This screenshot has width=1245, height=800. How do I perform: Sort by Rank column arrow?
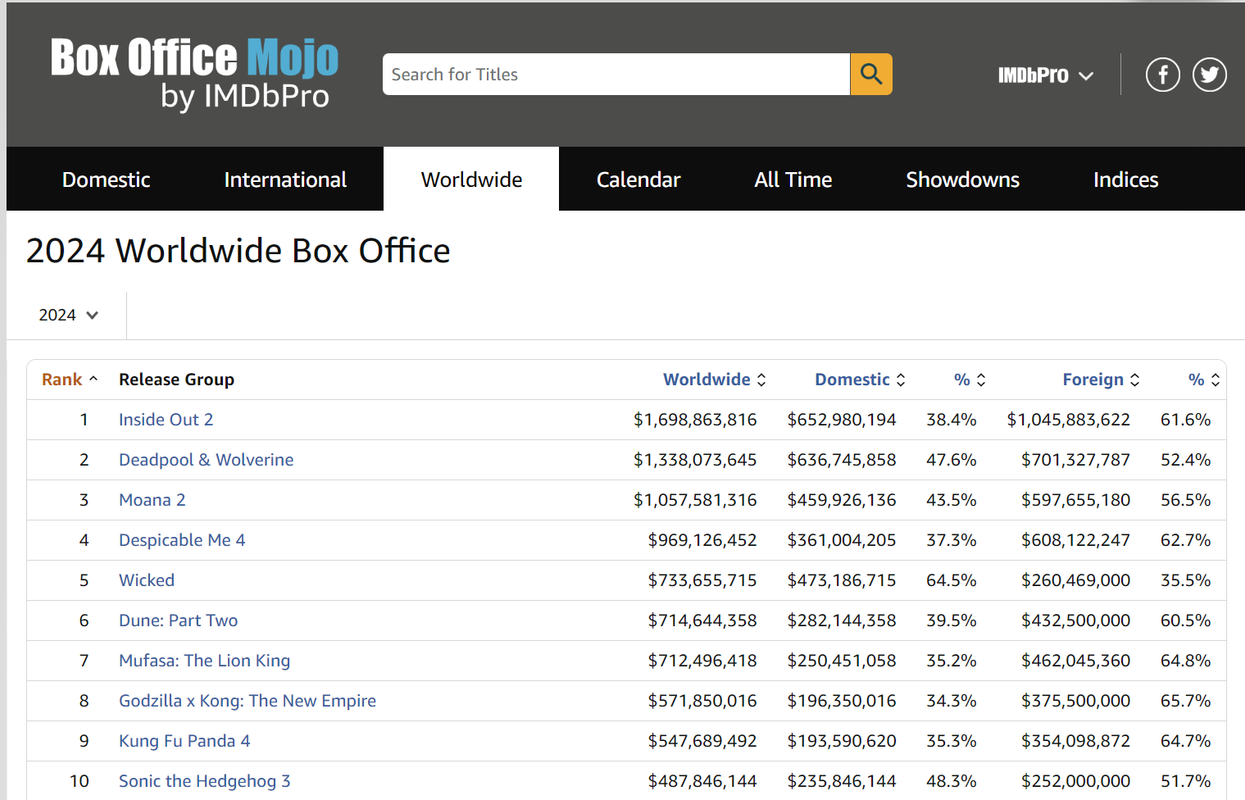94,379
